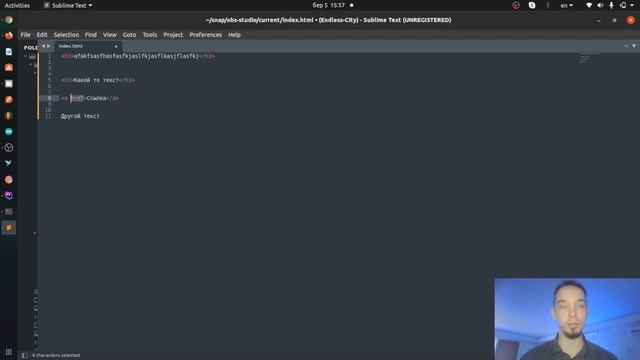Open Postman from the dock

[x=9, y=100]
